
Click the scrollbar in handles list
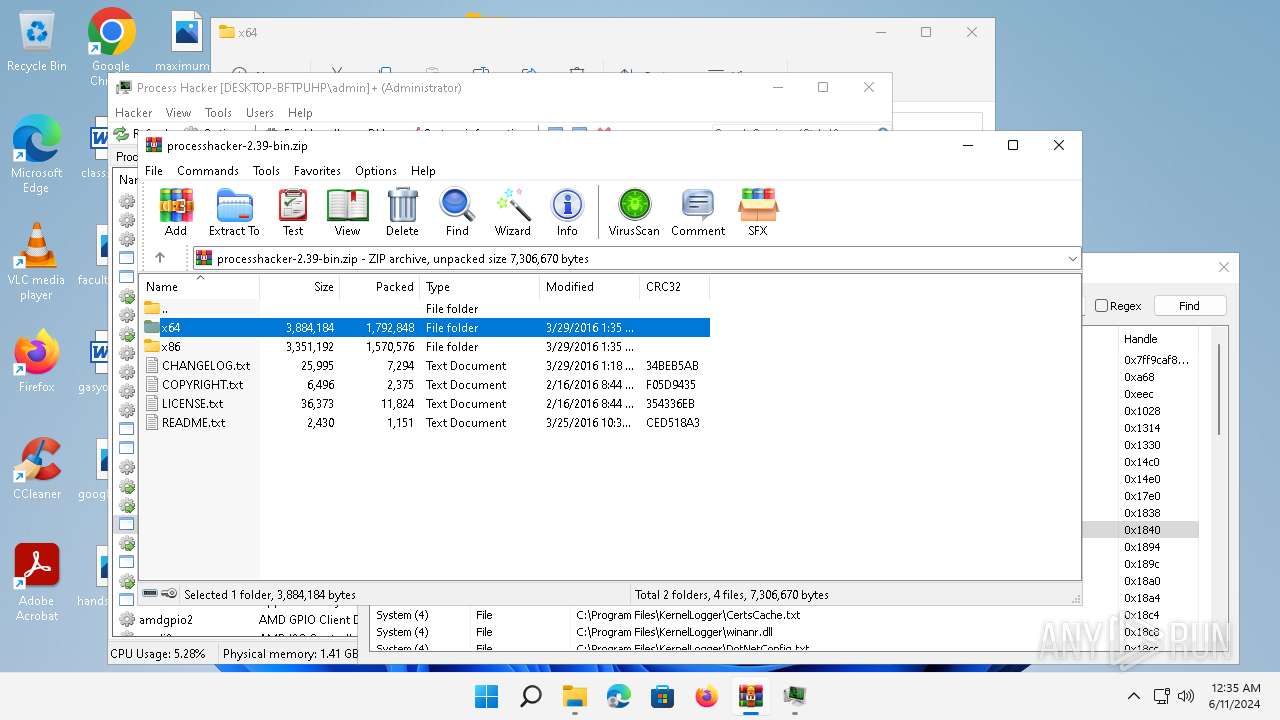pyautogui.click(x=1218, y=390)
